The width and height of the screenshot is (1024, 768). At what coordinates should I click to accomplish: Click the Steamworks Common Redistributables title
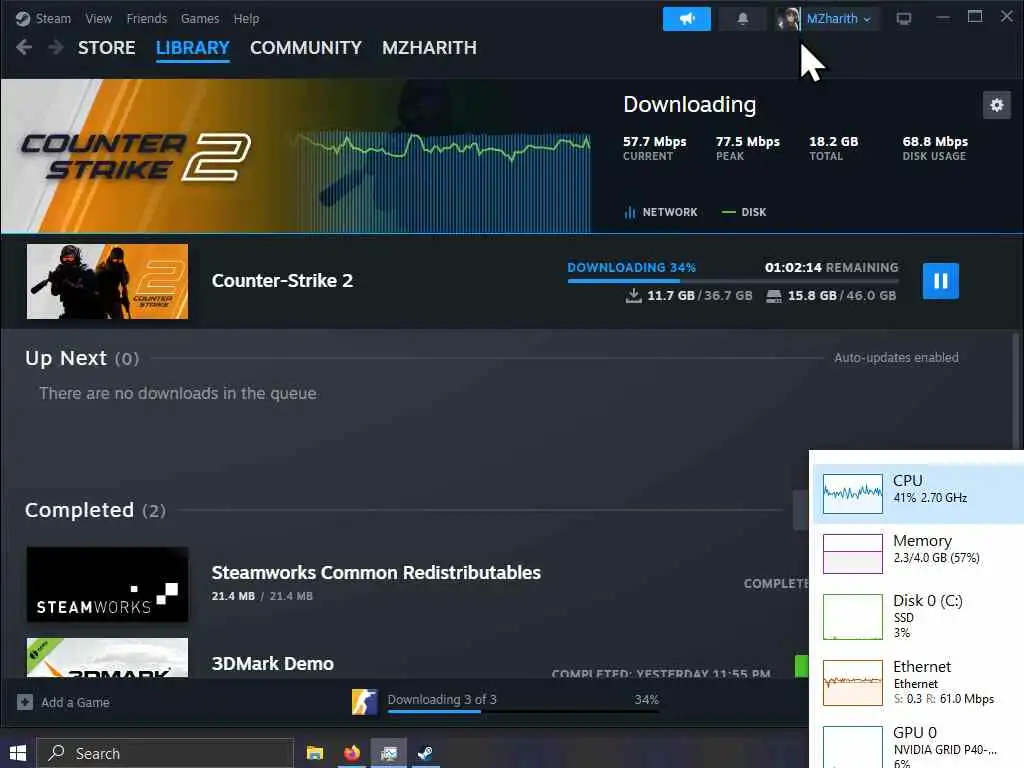pos(376,572)
